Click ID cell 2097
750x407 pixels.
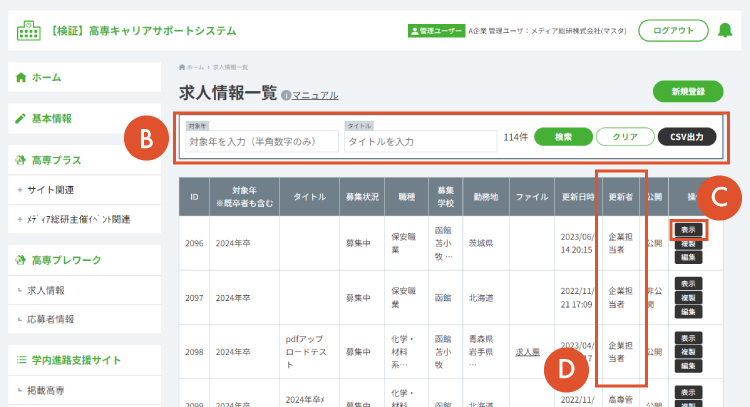[x=194, y=298]
